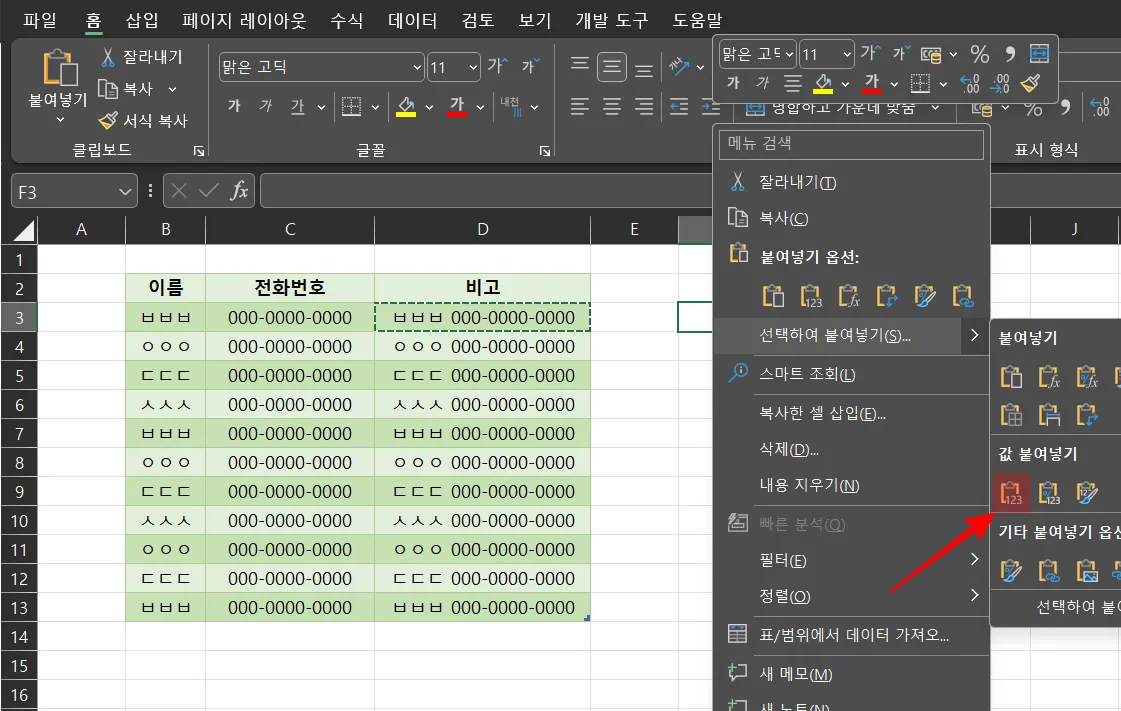The height and width of the screenshot is (711, 1121).
Task: Align text to bottom in the ribbon
Action: 643,68
